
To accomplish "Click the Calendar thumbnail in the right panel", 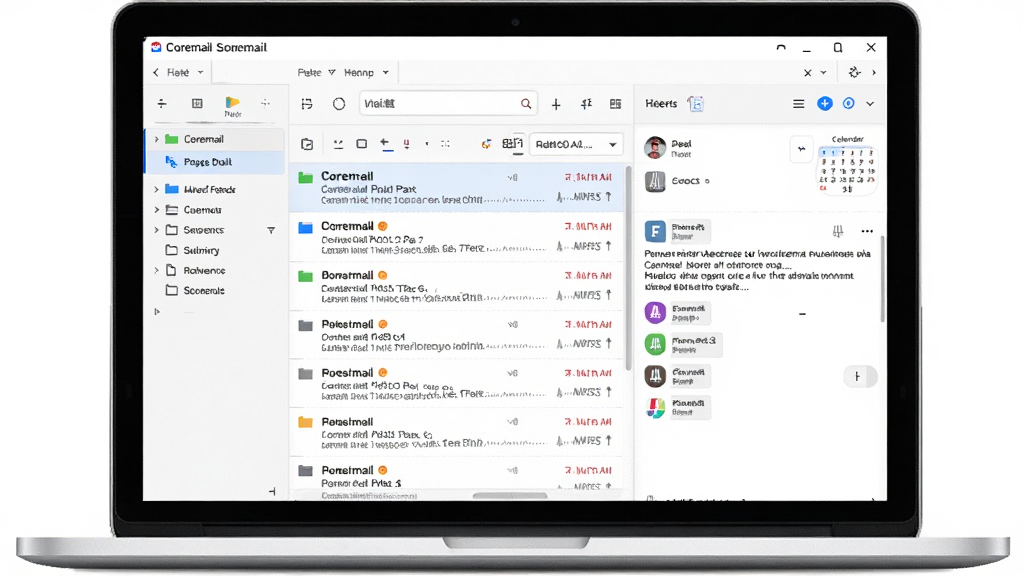I will (847, 167).
